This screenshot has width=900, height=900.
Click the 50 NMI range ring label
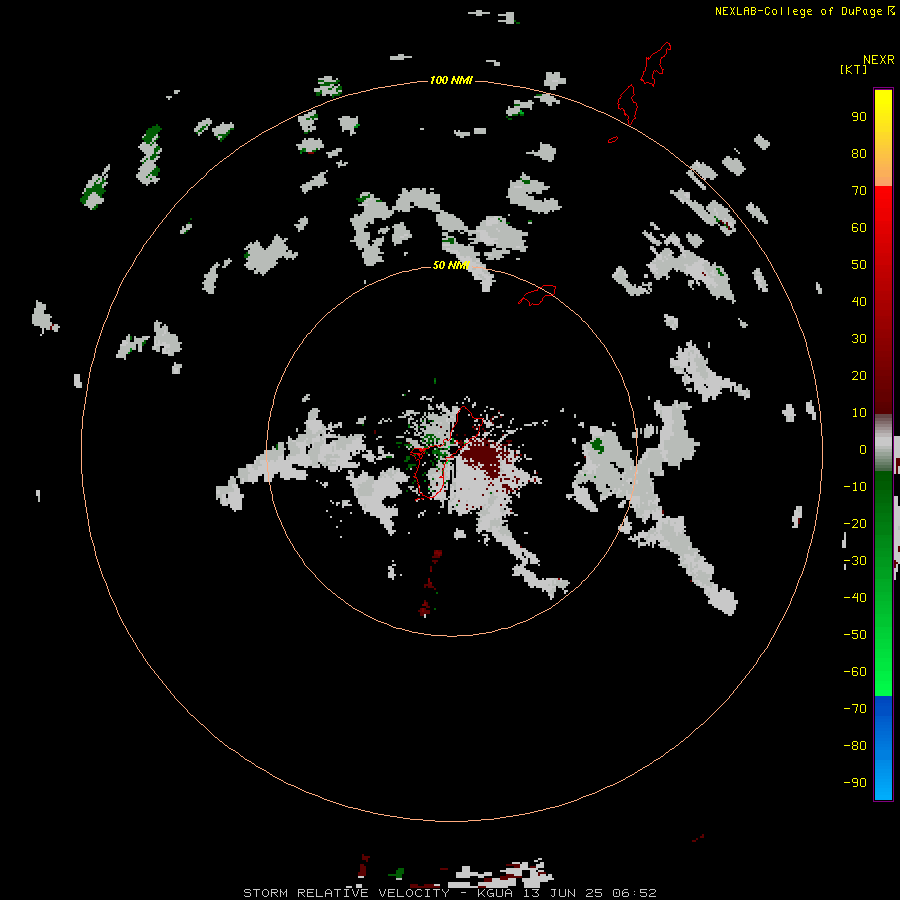point(451,265)
